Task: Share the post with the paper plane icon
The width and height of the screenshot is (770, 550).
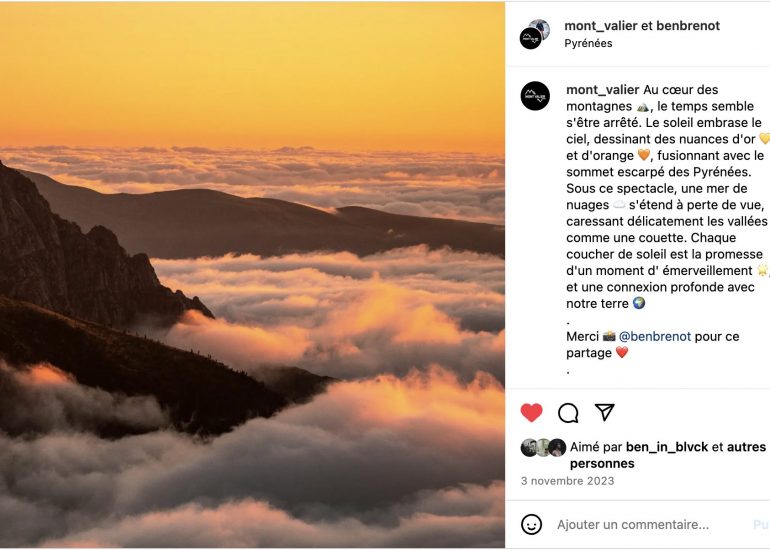Action: [x=604, y=413]
